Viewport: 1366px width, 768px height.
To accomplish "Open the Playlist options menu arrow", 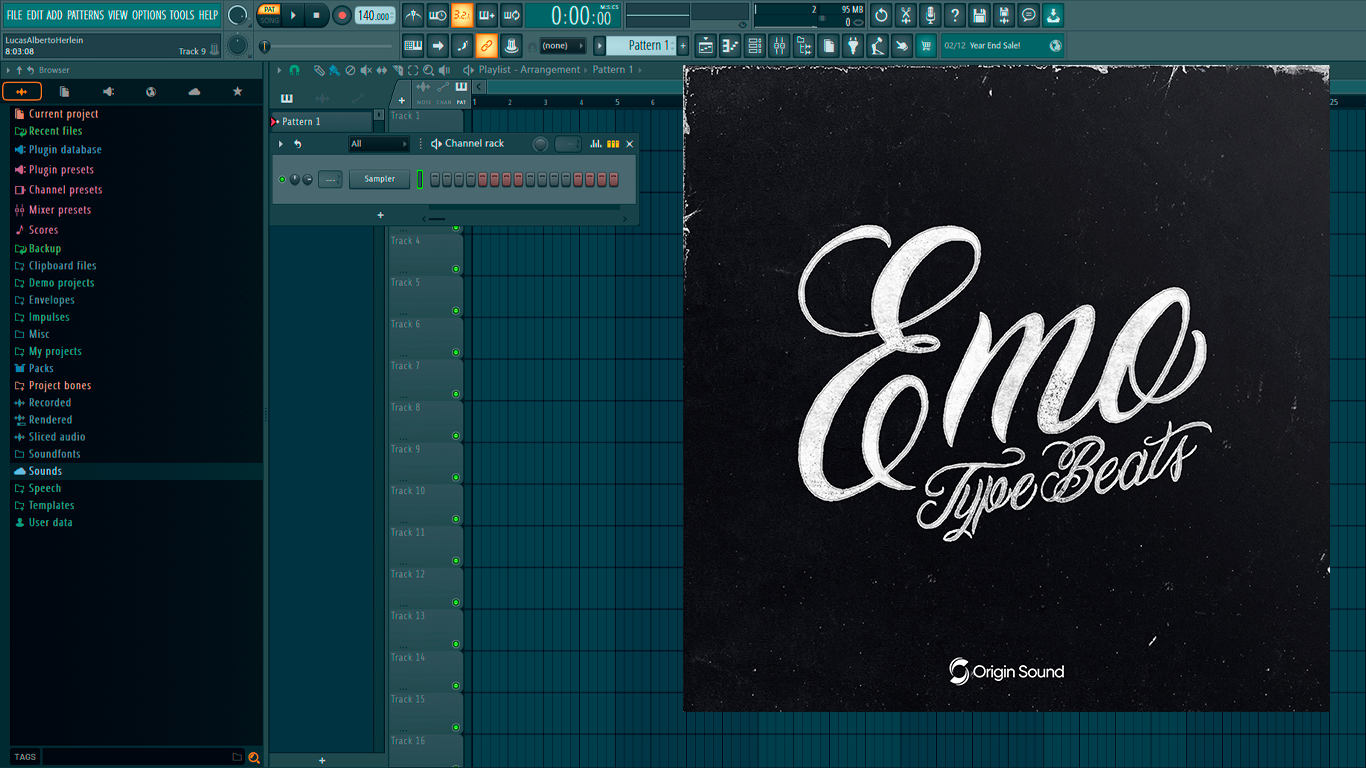I will 280,70.
